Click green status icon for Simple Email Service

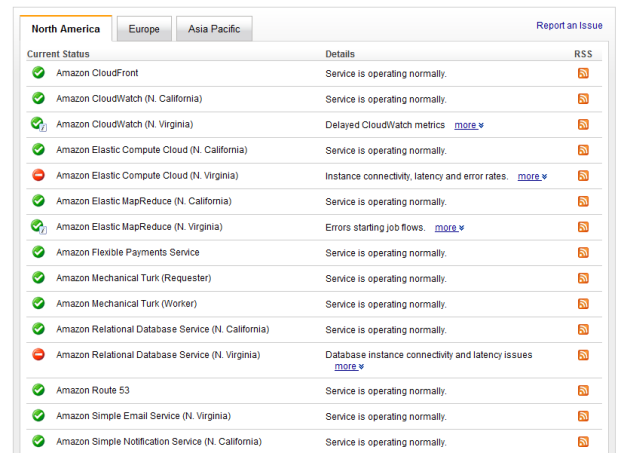click(39, 416)
